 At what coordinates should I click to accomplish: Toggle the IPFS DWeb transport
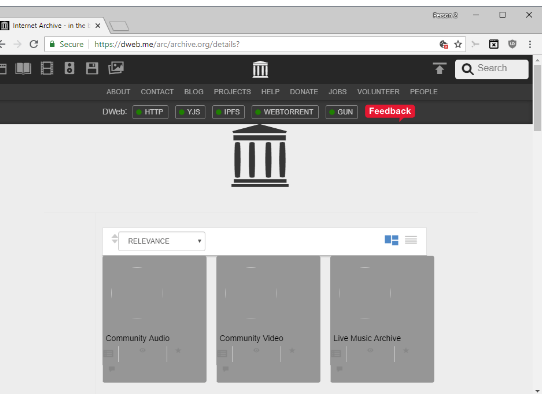click(228, 112)
